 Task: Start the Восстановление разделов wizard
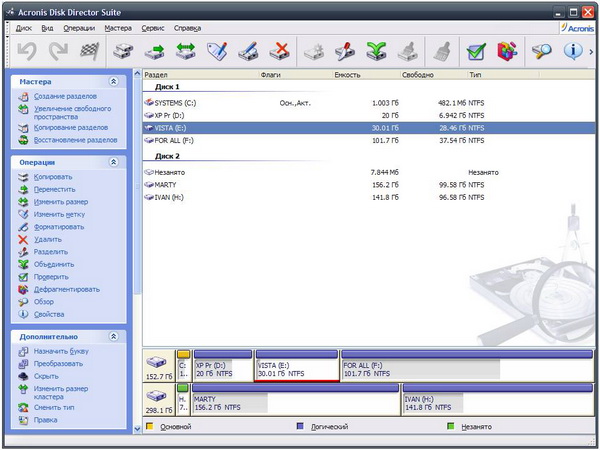[75, 140]
